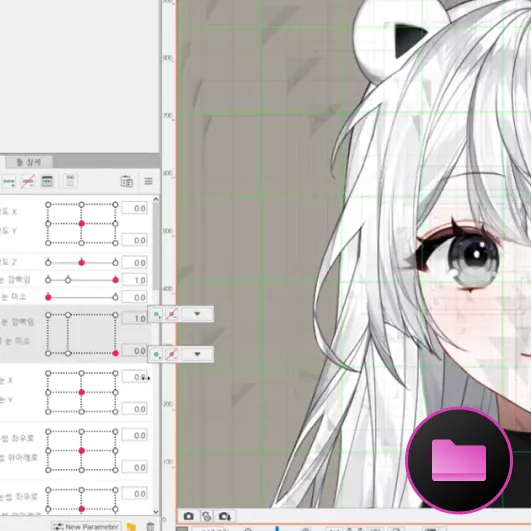Click the delete key icon in lower popup
Image resolution: width=532 pixels, height=531 pixels.
pyautogui.click(x=172, y=355)
